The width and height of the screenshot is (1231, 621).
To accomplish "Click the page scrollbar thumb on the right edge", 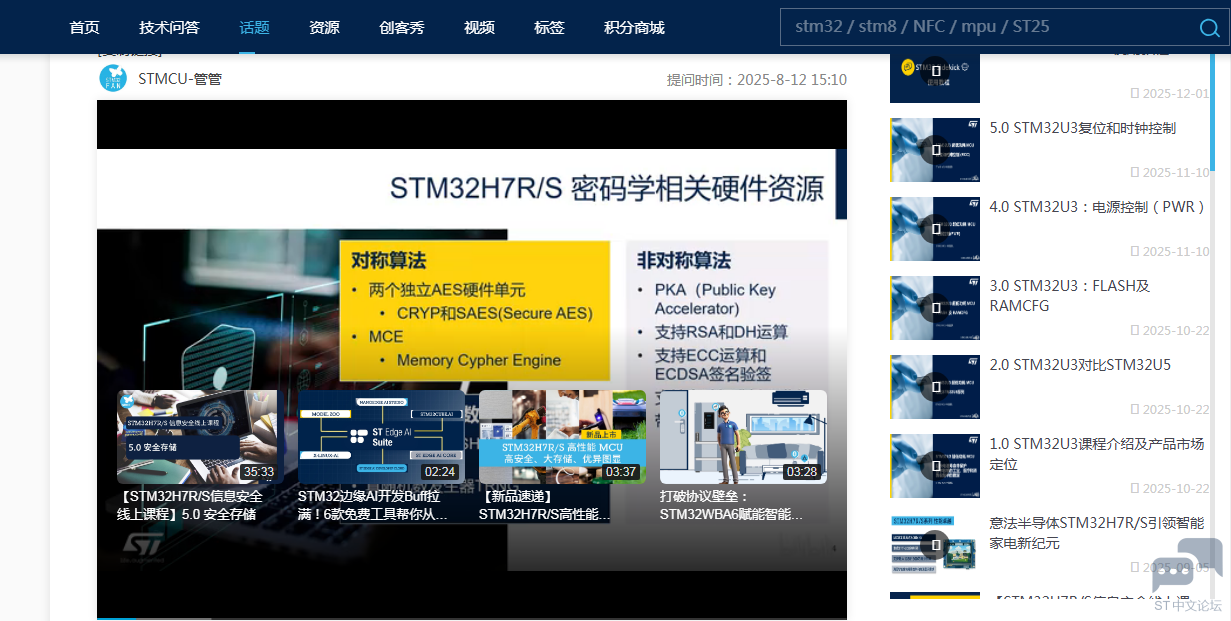I will point(1213,110).
